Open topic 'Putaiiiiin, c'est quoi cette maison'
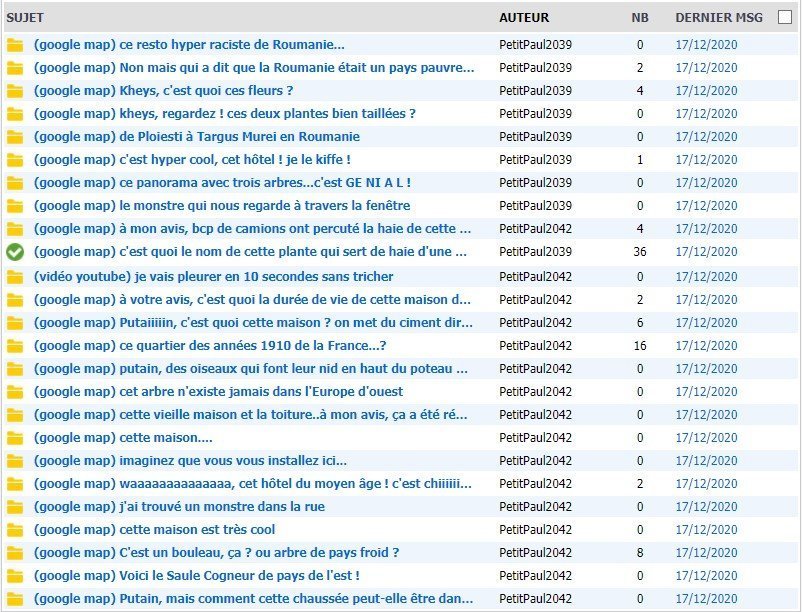Image resolution: width=802 pixels, height=612 pixels. coord(253,323)
